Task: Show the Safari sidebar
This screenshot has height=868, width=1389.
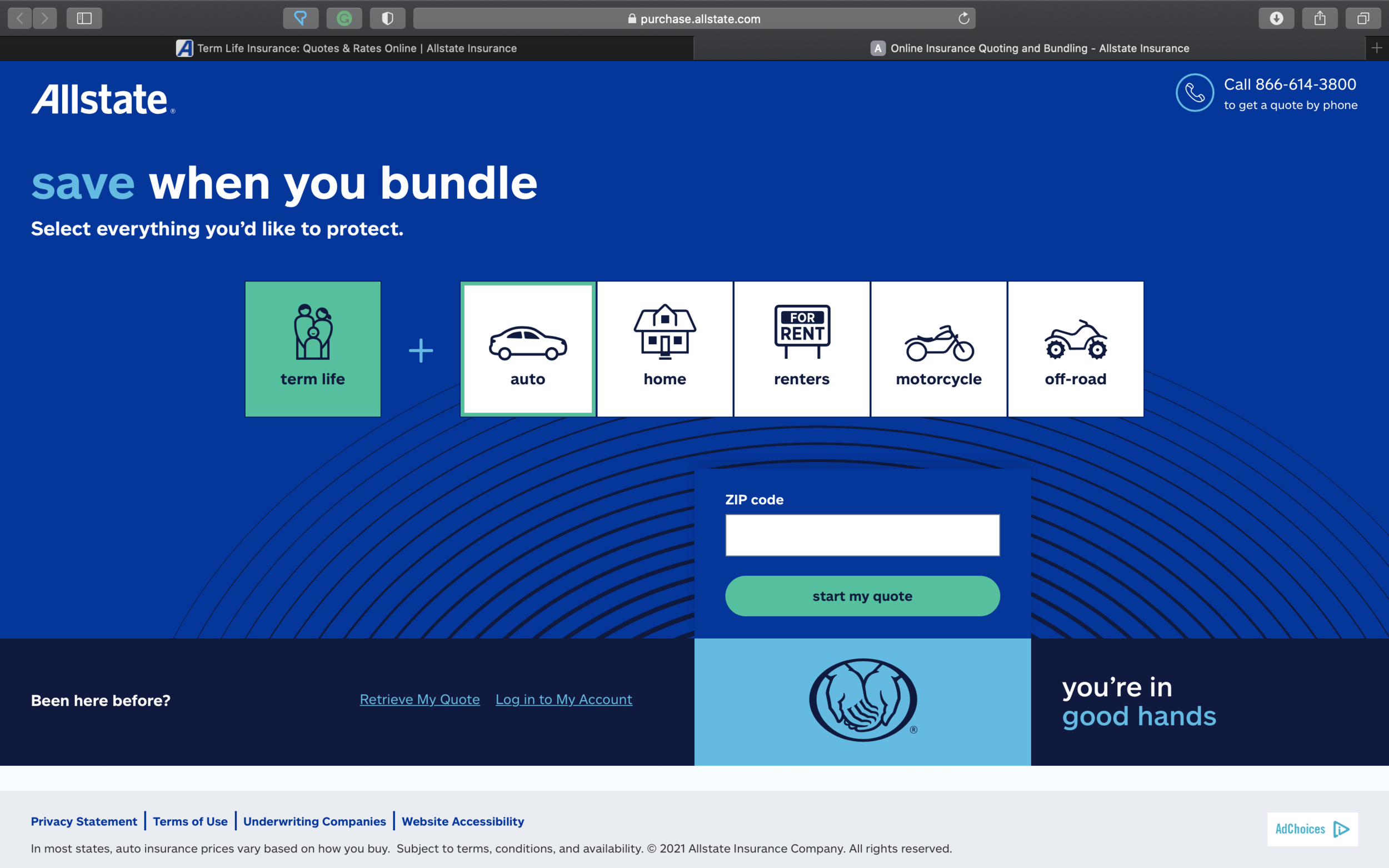Action: pyautogui.click(x=84, y=18)
